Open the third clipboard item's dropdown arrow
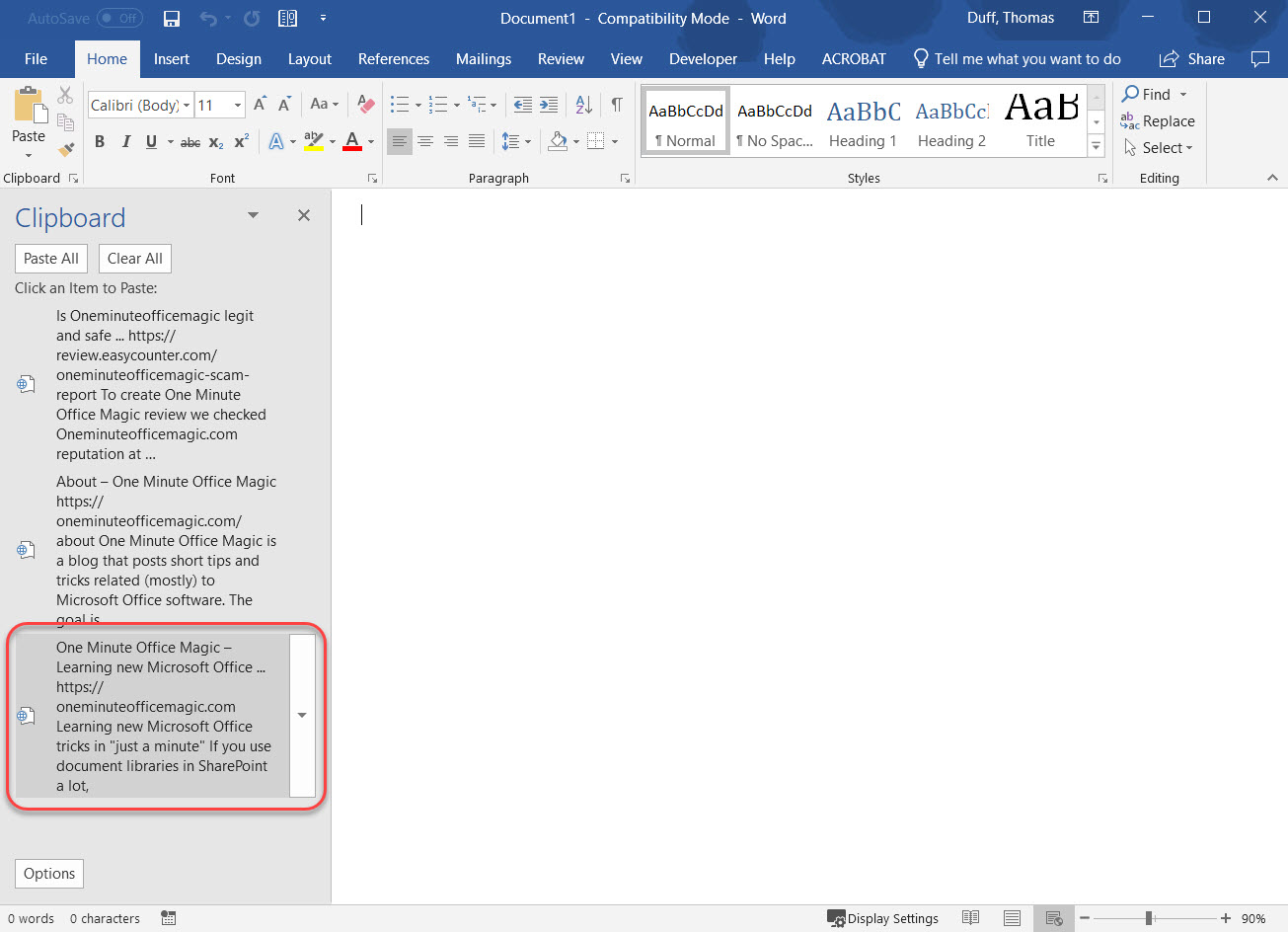1288x932 pixels. [301, 715]
